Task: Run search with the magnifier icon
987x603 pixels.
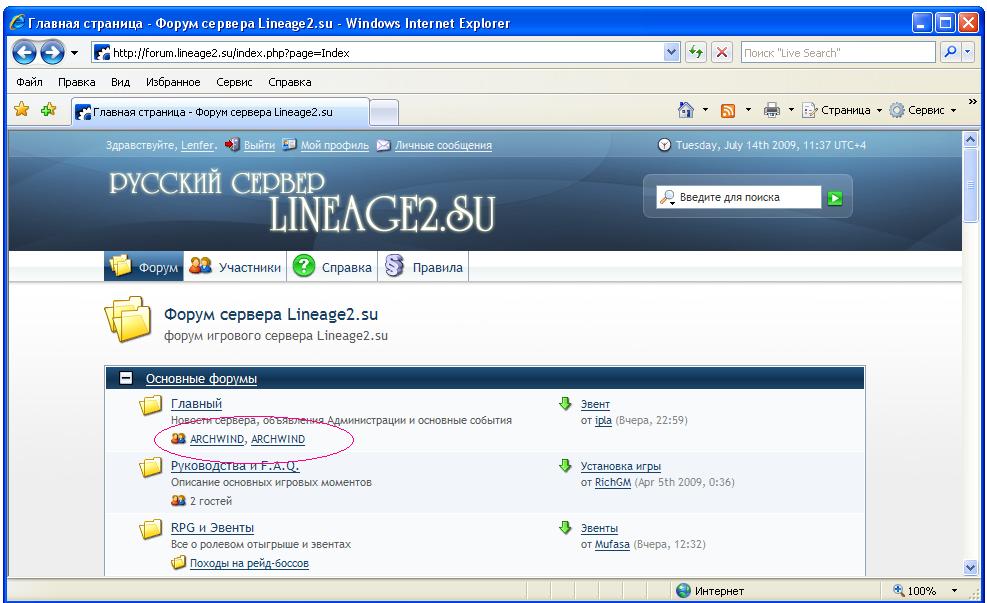Action: 950,52
